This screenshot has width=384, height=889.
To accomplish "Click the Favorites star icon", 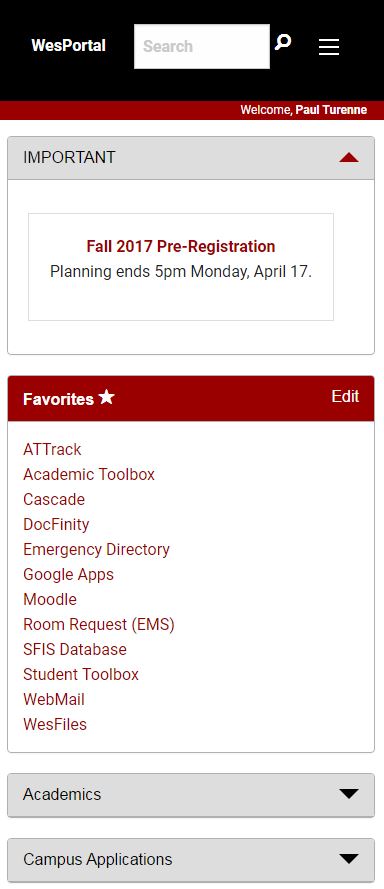I will pyautogui.click(x=106, y=397).
